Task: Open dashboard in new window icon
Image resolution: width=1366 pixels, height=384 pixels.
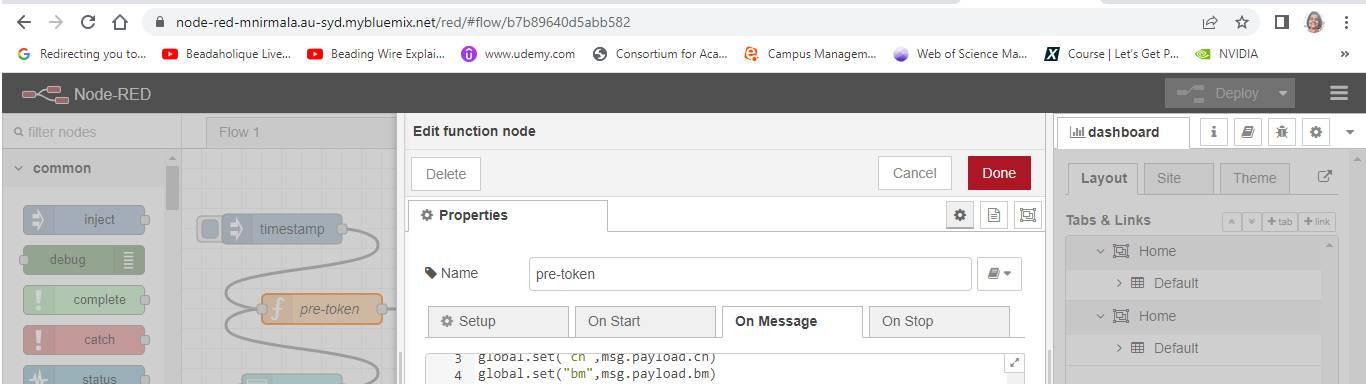Action: coord(1325,177)
